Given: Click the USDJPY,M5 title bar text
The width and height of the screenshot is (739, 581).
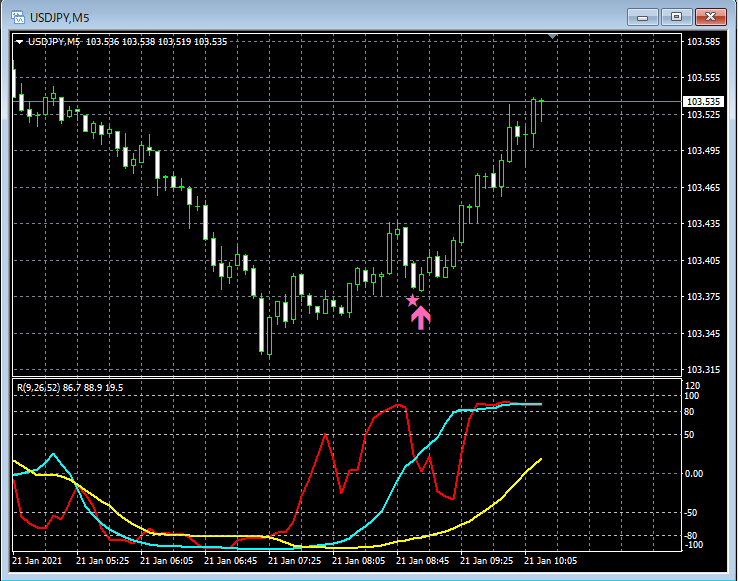Looking at the screenshot, I should 58,16.
